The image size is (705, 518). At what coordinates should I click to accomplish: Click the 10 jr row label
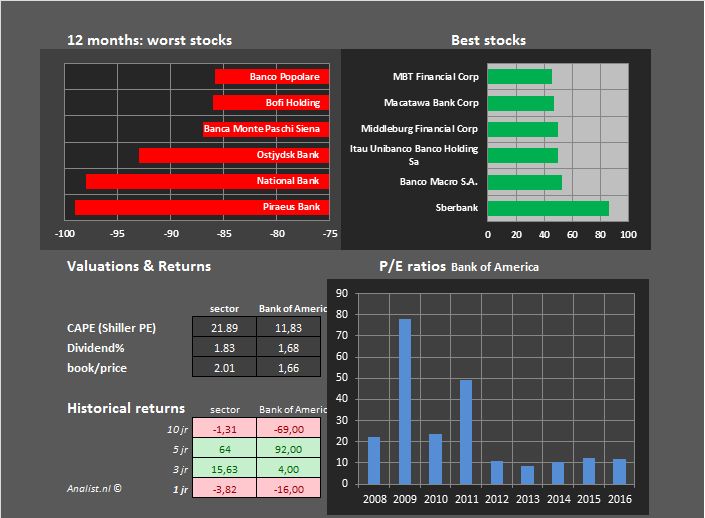[x=177, y=429]
